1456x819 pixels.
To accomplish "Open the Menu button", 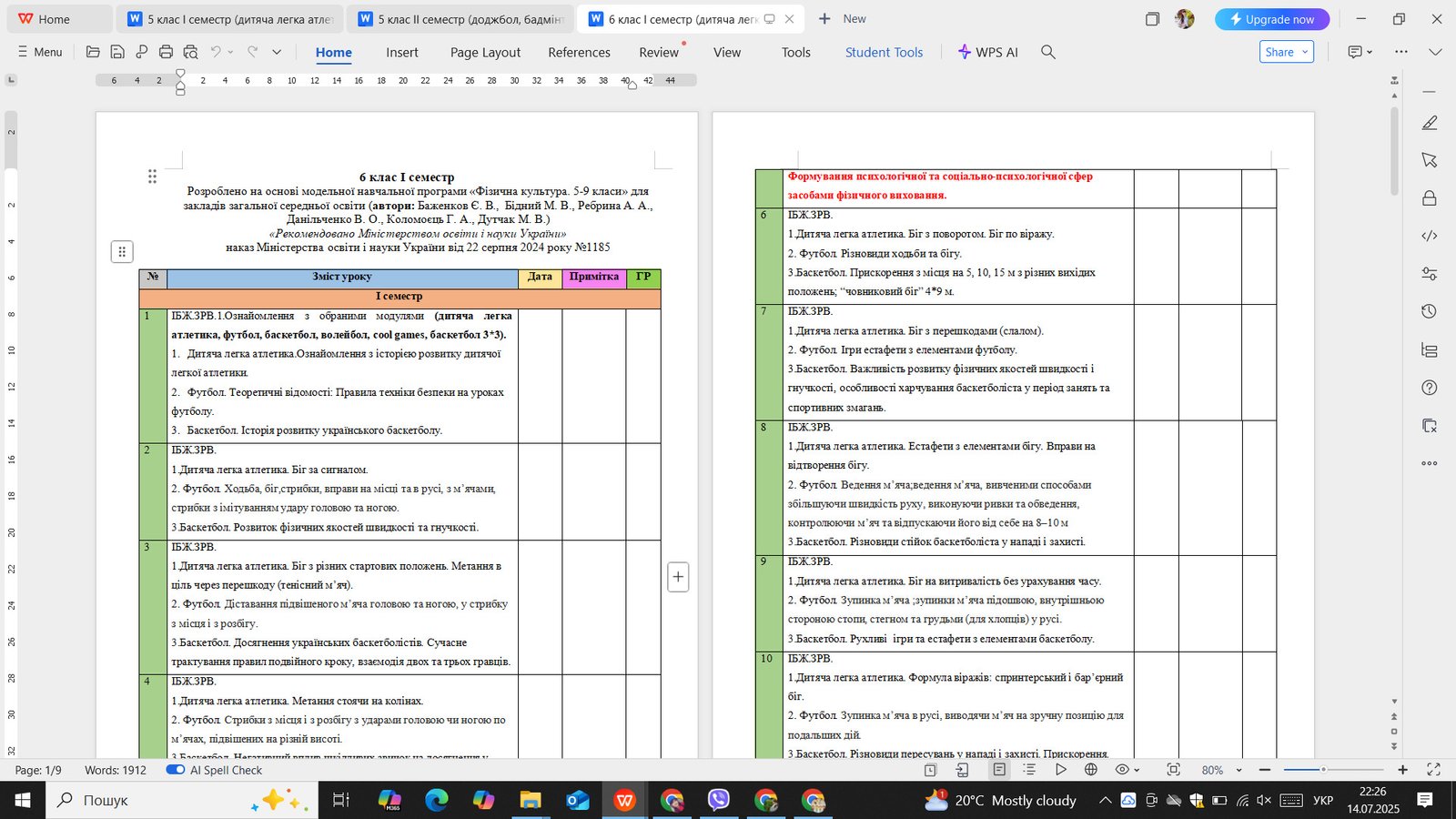I will point(40,52).
